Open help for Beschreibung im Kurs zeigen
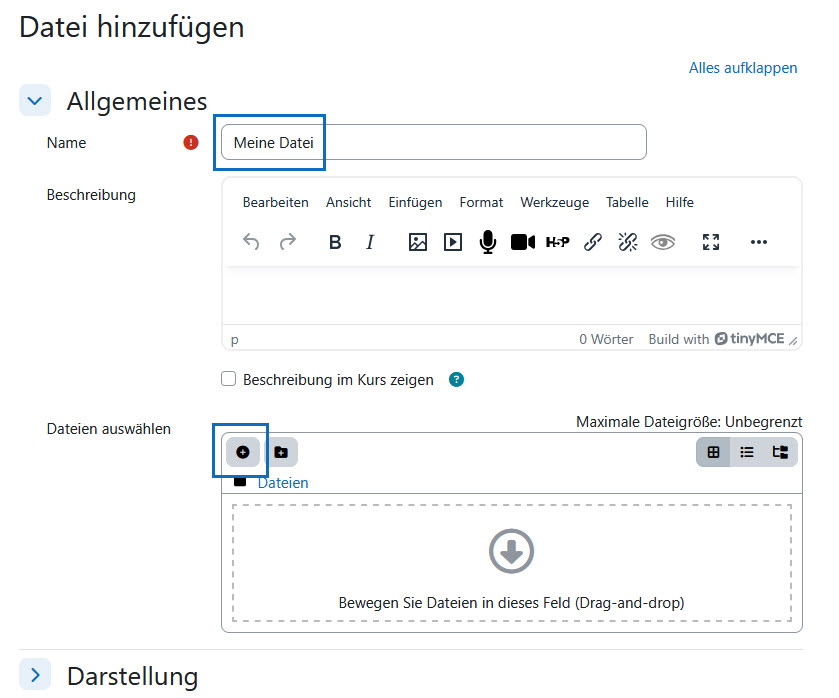Screen dimensions: 839x698 coord(456,380)
